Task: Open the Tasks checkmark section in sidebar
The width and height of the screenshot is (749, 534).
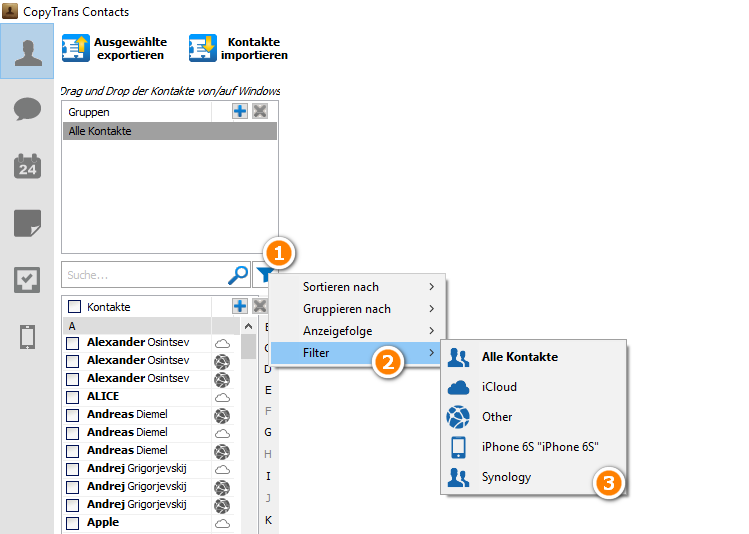Action: coord(27,280)
